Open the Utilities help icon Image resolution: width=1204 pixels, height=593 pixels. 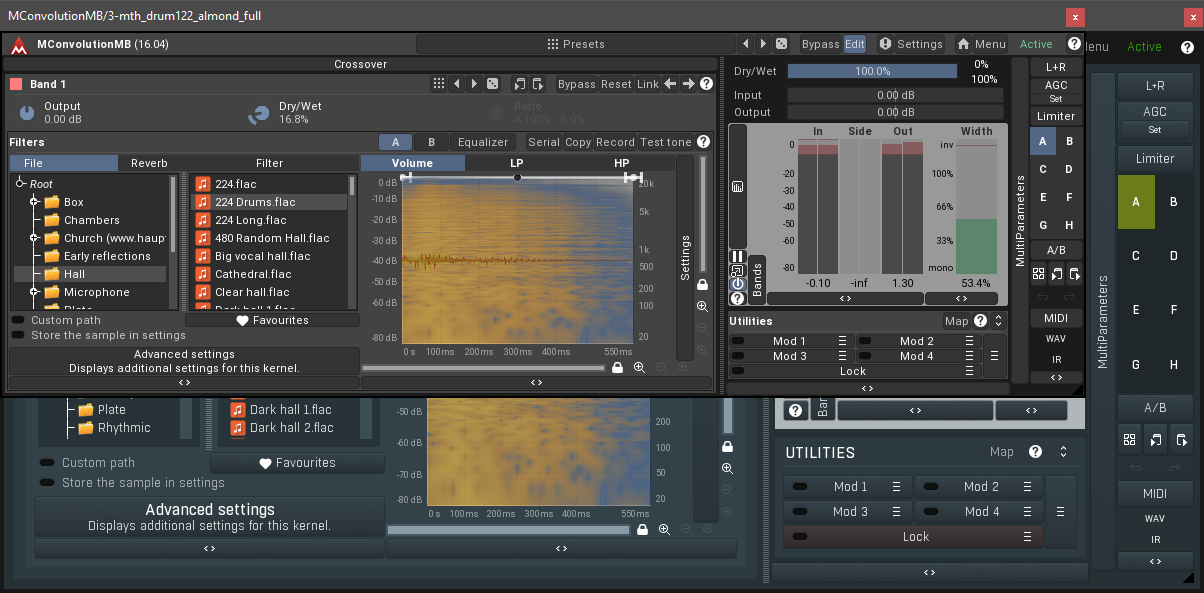pos(980,321)
